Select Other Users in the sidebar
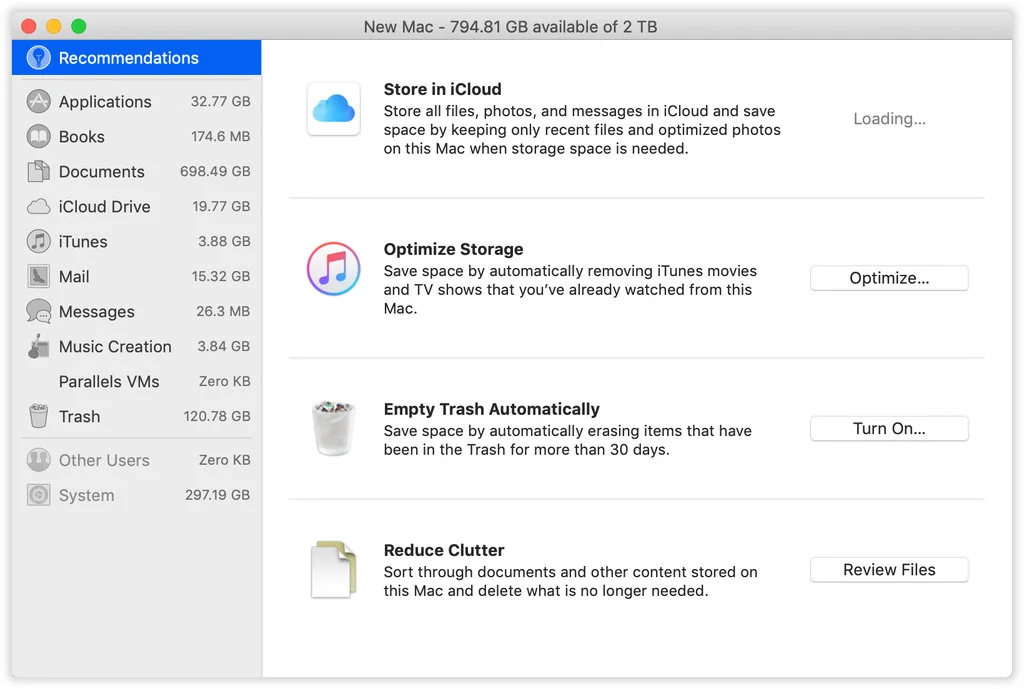Image resolution: width=1024 pixels, height=689 pixels. point(136,460)
